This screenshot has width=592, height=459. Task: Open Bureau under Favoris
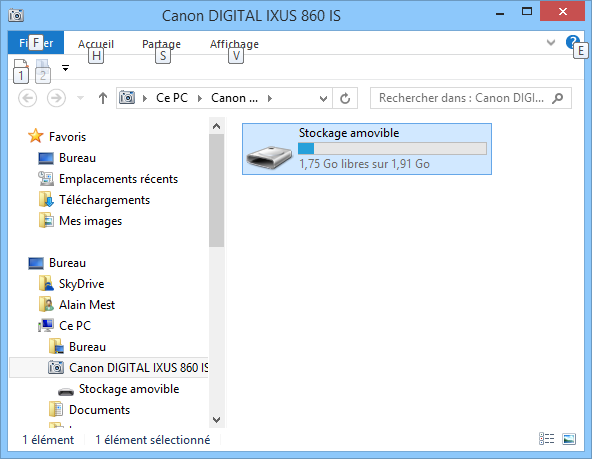(77, 158)
